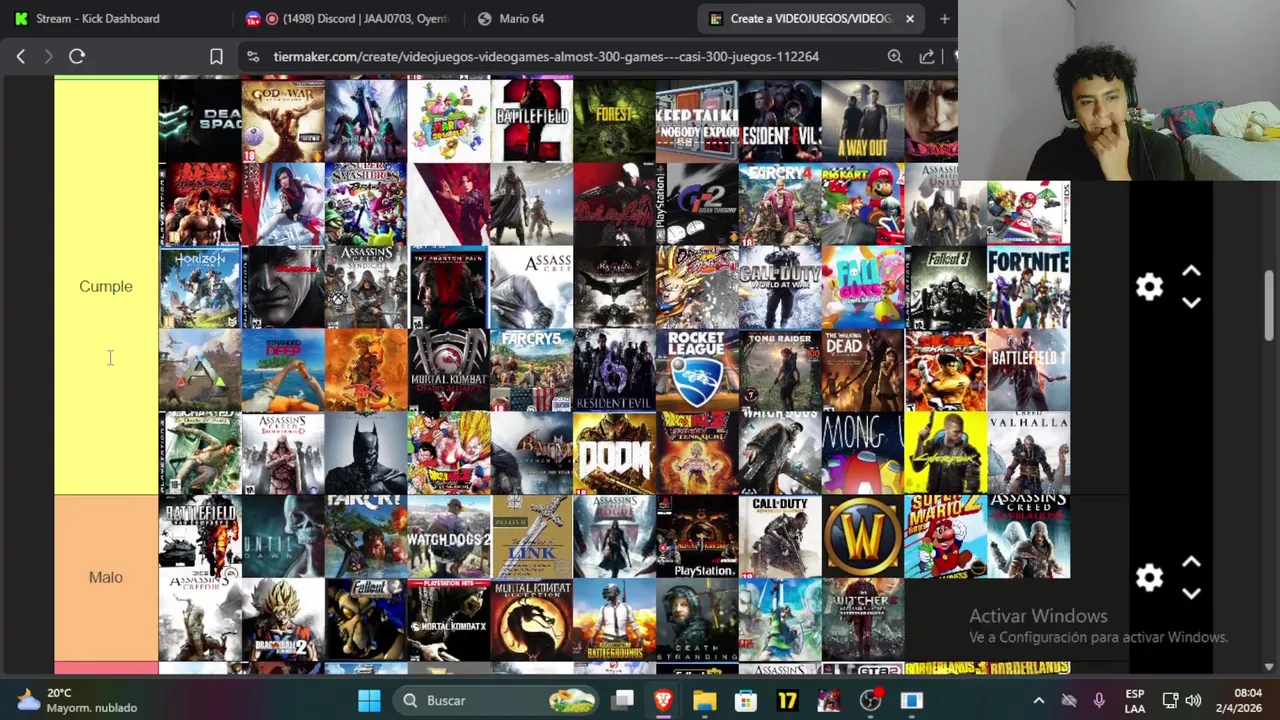1280x720 pixels.
Task: Open site settings icon in address bar
Action: [253, 57]
